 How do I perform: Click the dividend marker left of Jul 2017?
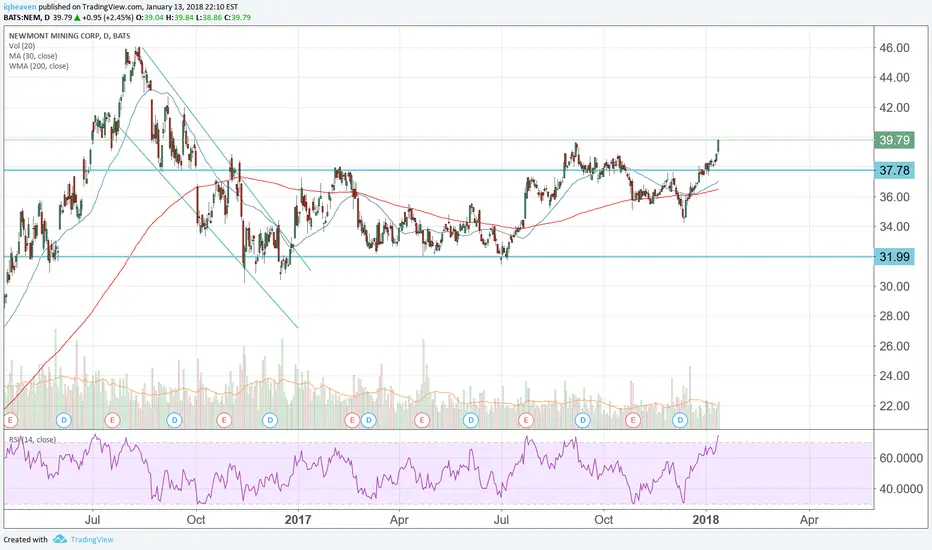click(471, 420)
